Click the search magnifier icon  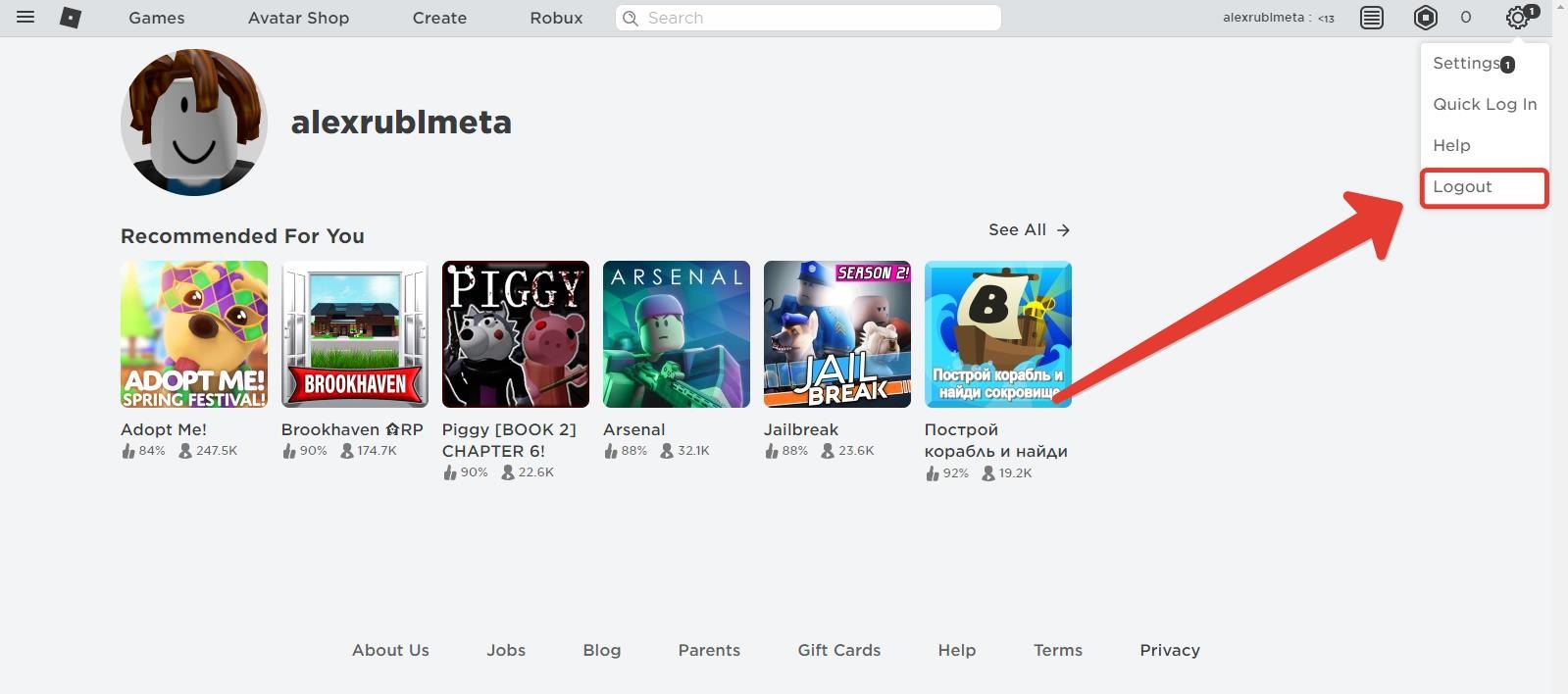click(631, 18)
